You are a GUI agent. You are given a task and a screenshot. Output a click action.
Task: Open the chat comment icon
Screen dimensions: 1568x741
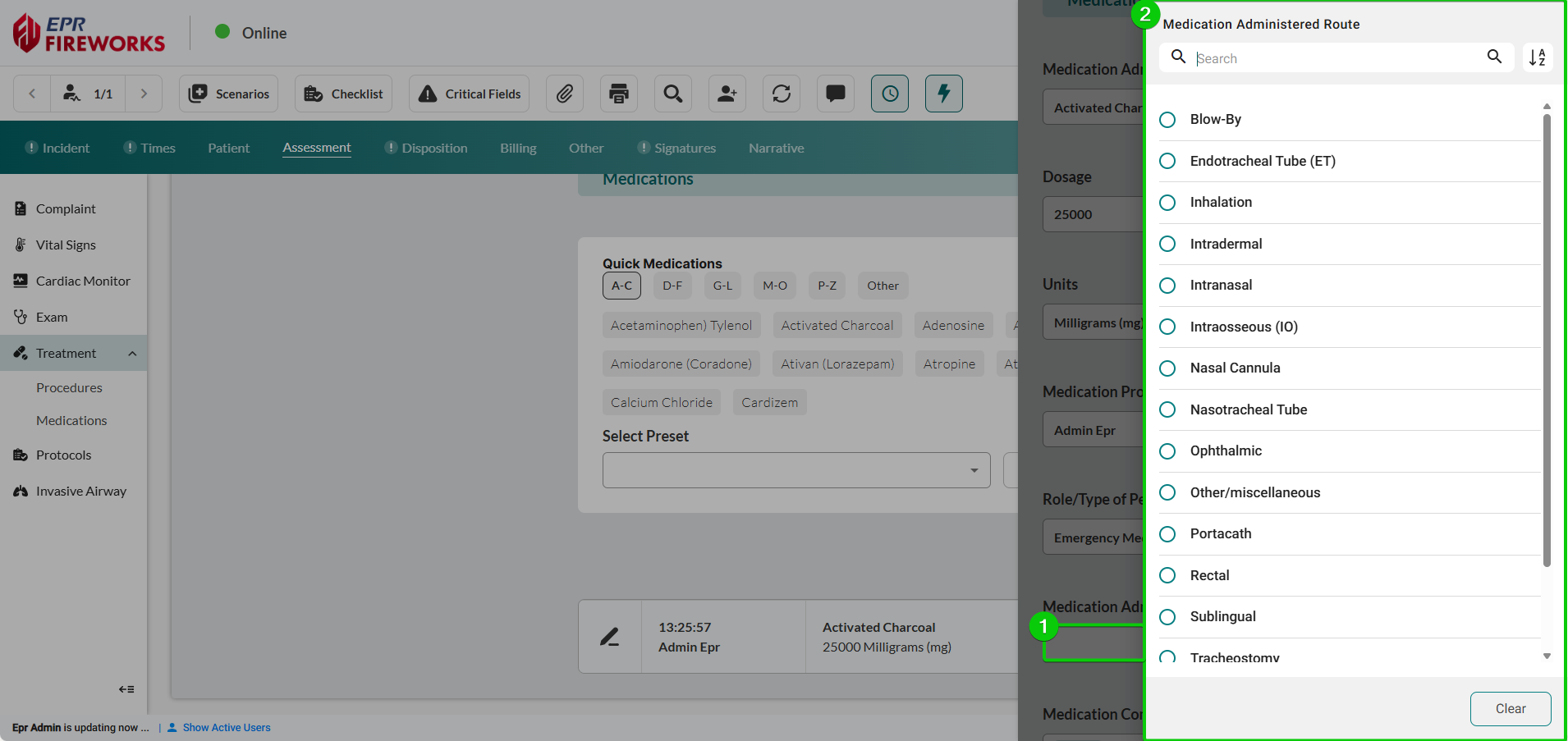(x=836, y=94)
